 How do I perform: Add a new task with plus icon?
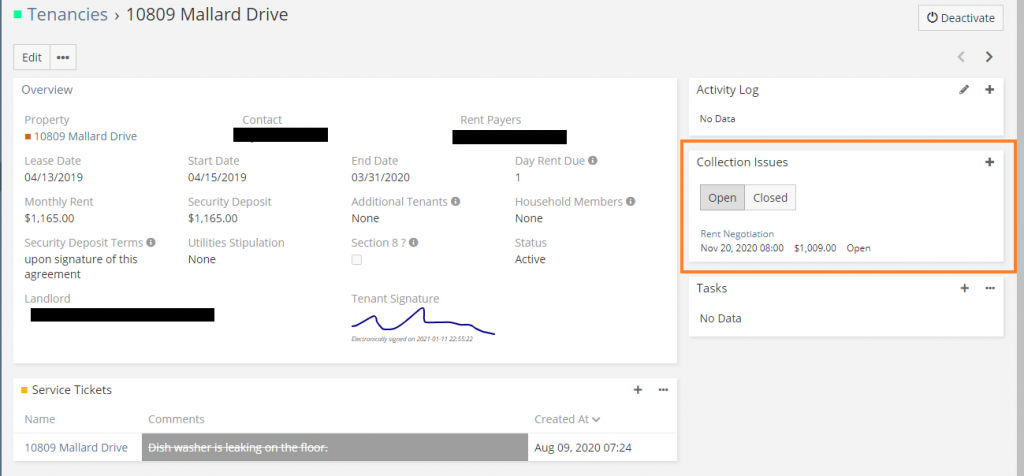coord(964,288)
